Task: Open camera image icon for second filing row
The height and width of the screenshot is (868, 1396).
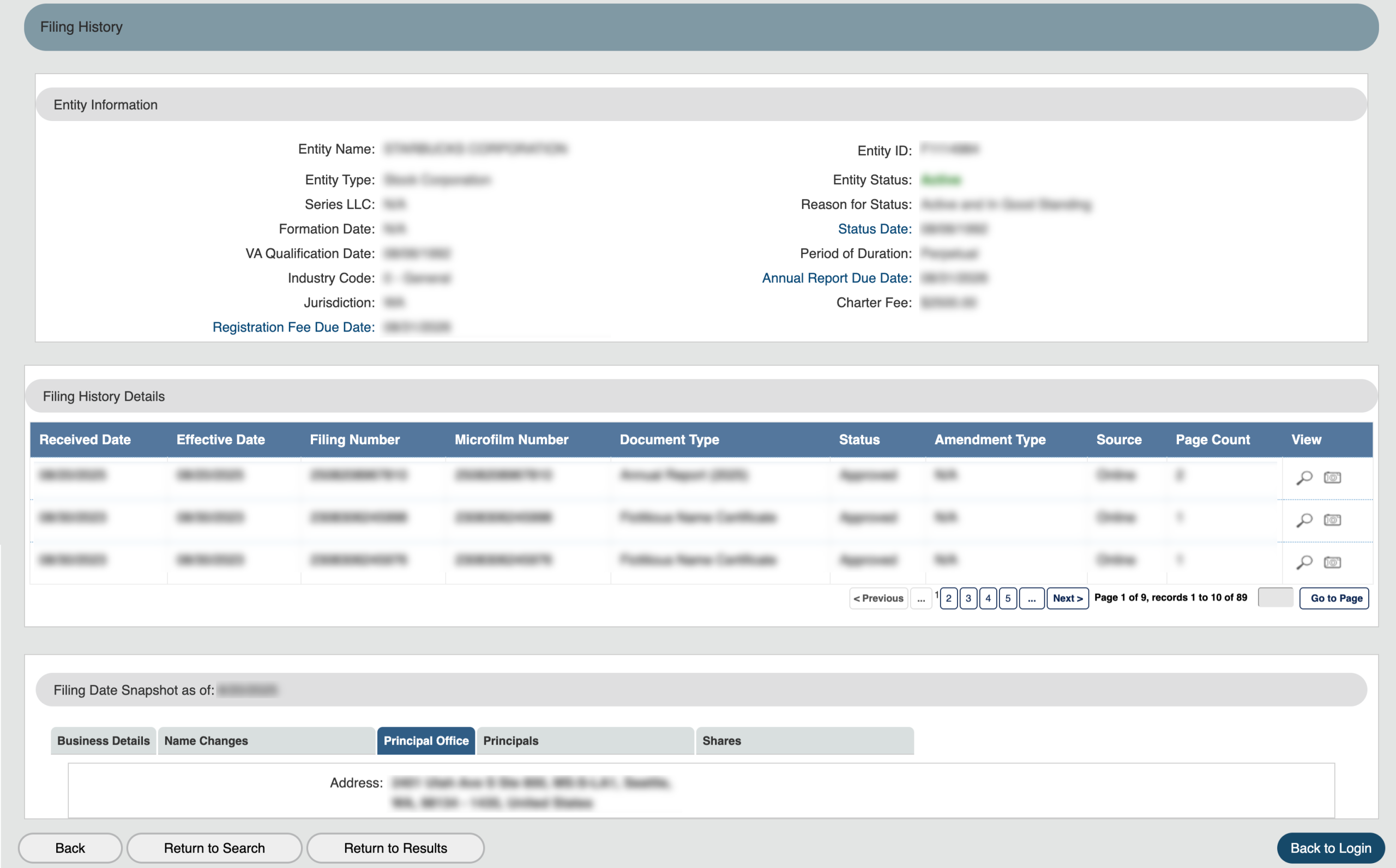Action: (x=1332, y=520)
